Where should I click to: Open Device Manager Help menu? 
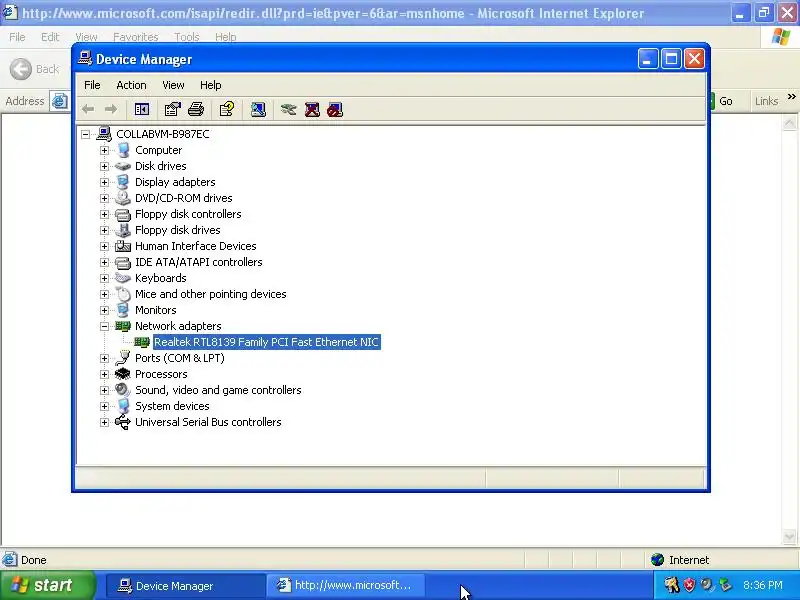tap(210, 85)
